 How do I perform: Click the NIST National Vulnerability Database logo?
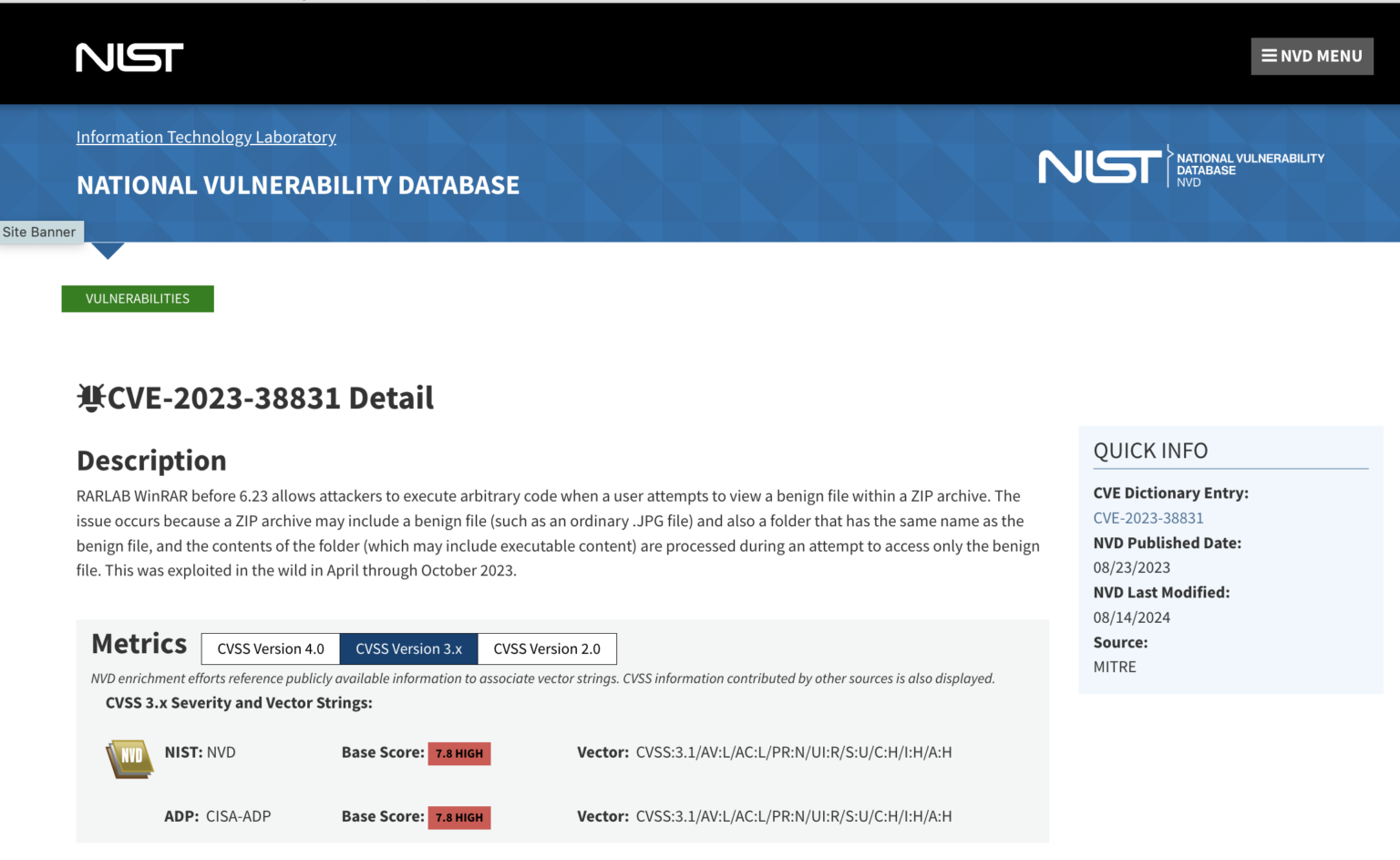tap(1180, 167)
